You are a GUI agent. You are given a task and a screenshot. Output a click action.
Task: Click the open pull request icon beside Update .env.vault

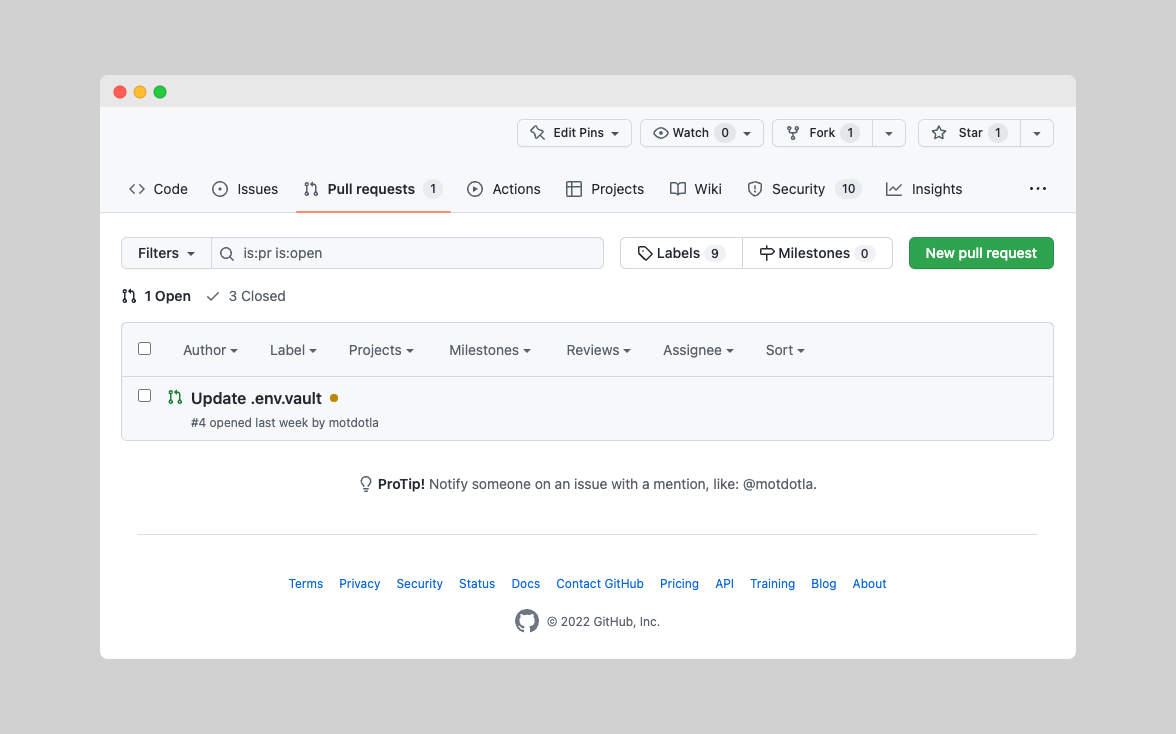(x=175, y=398)
